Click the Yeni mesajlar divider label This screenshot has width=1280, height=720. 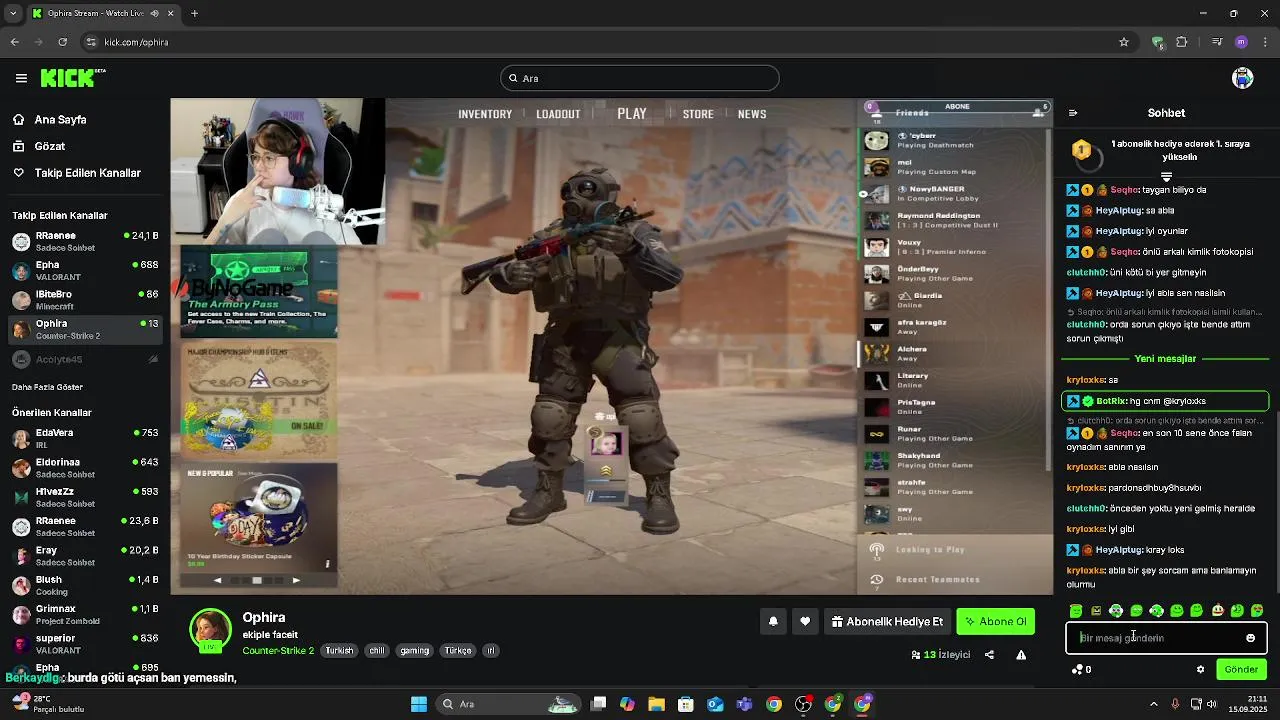pyautogui.click(x=1165, y=359)
